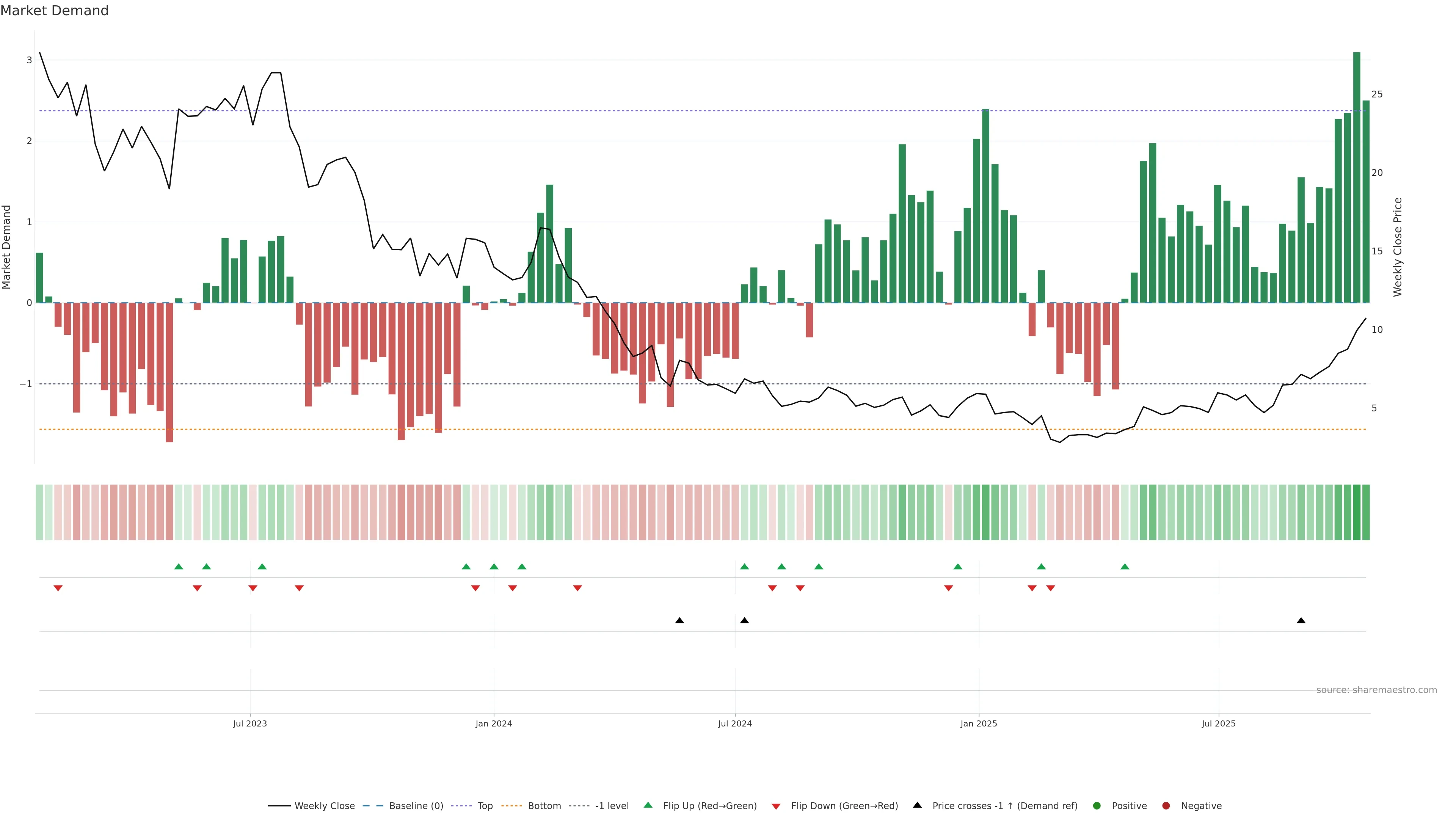This screenshot has height=819, width=1456.
Task: Click the rightmost black price-cross marker triangle
Action: click(x=1301, y=621)
